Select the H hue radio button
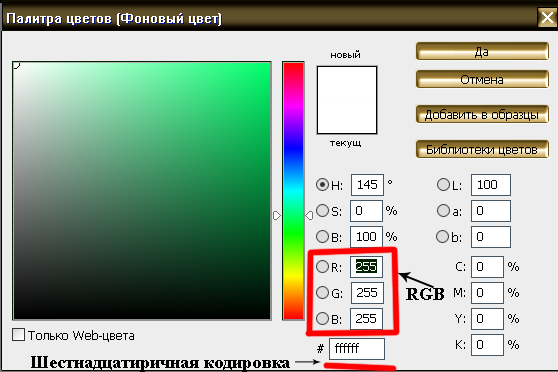558x372 pixels. (x=322, y=185)
